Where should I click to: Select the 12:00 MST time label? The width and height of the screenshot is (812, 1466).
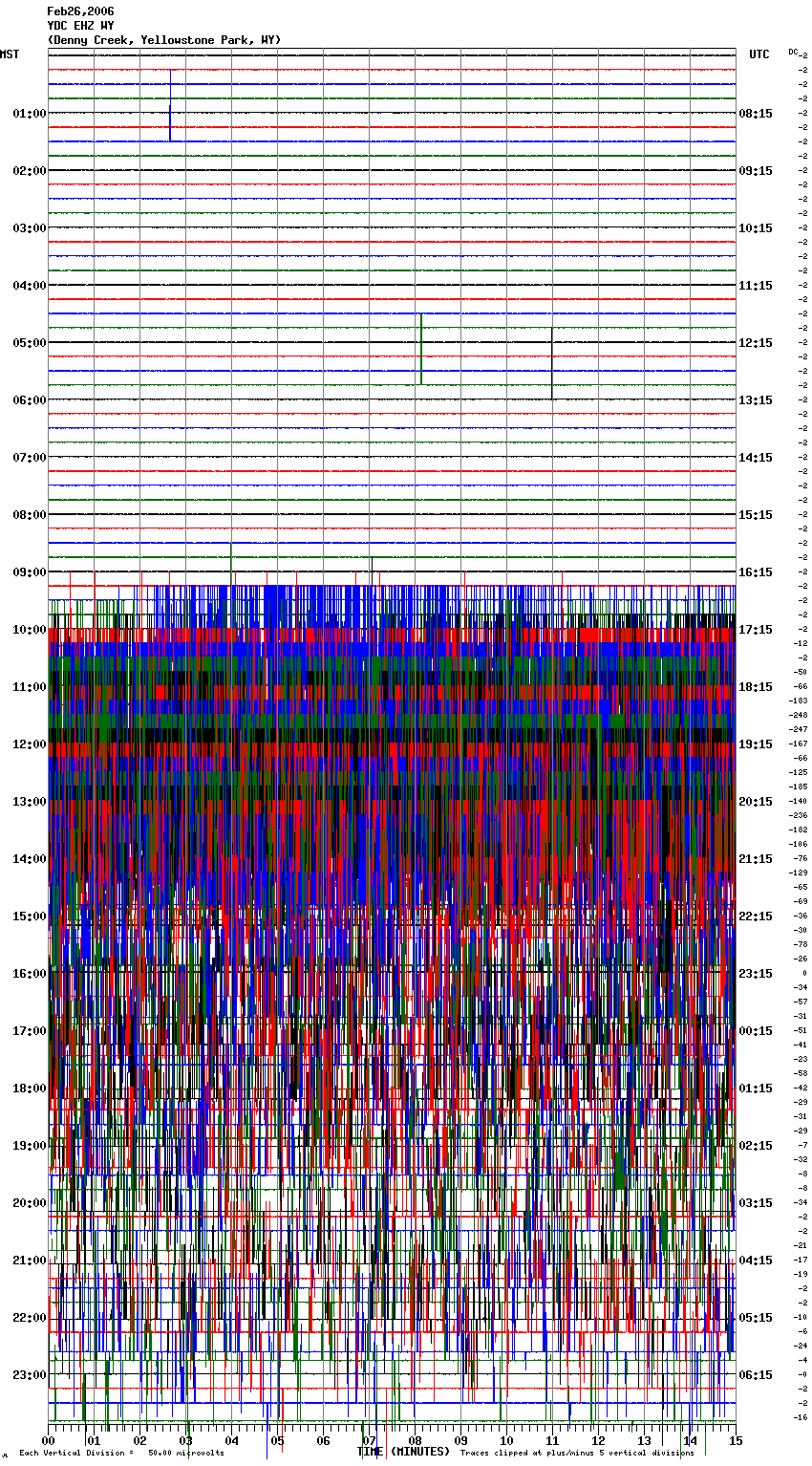29,744
